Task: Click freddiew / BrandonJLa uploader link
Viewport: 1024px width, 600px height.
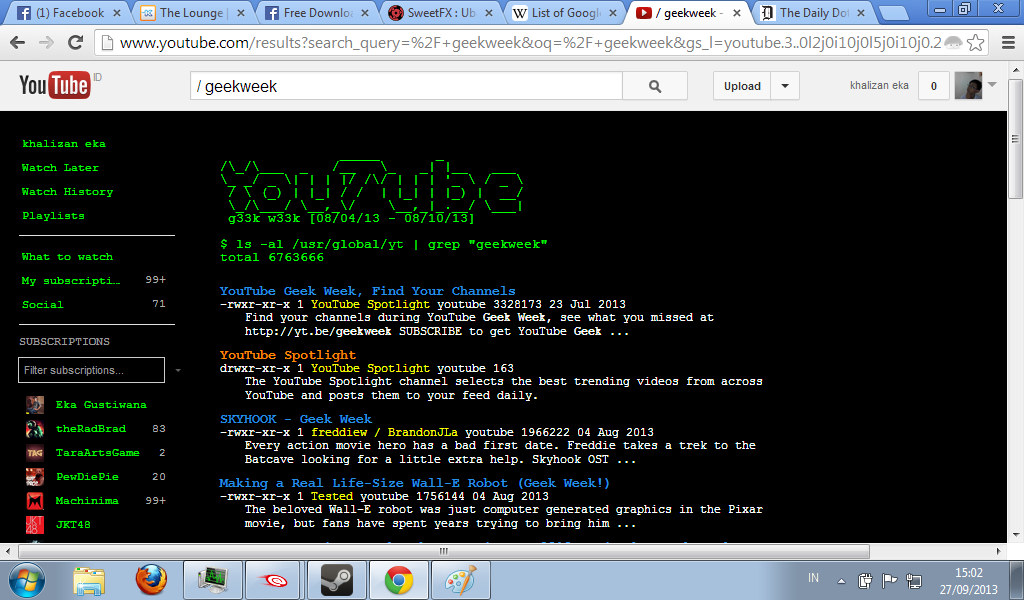Action: [384, 432]
